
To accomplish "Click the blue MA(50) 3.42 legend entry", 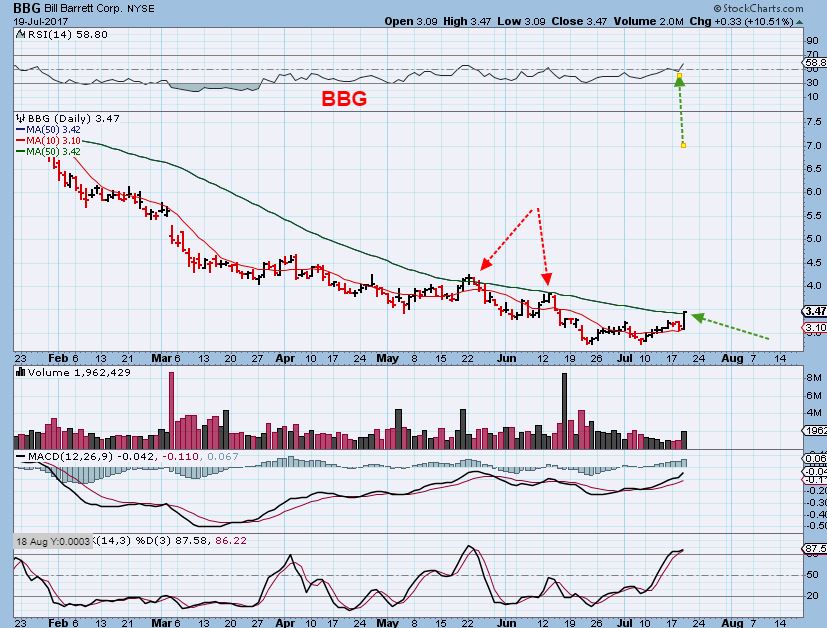I will pyautogui.click(x=48, y=129).
